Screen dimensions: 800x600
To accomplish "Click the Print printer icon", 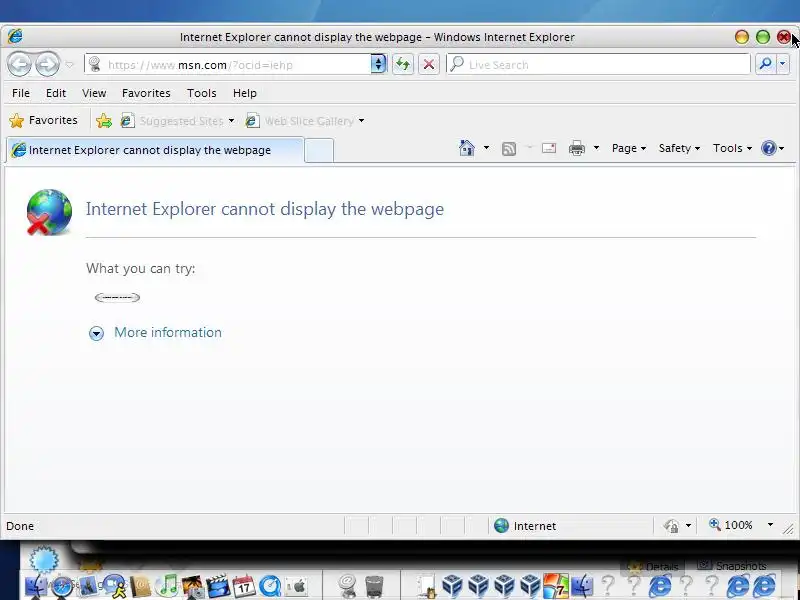I will tap(577, 148).
